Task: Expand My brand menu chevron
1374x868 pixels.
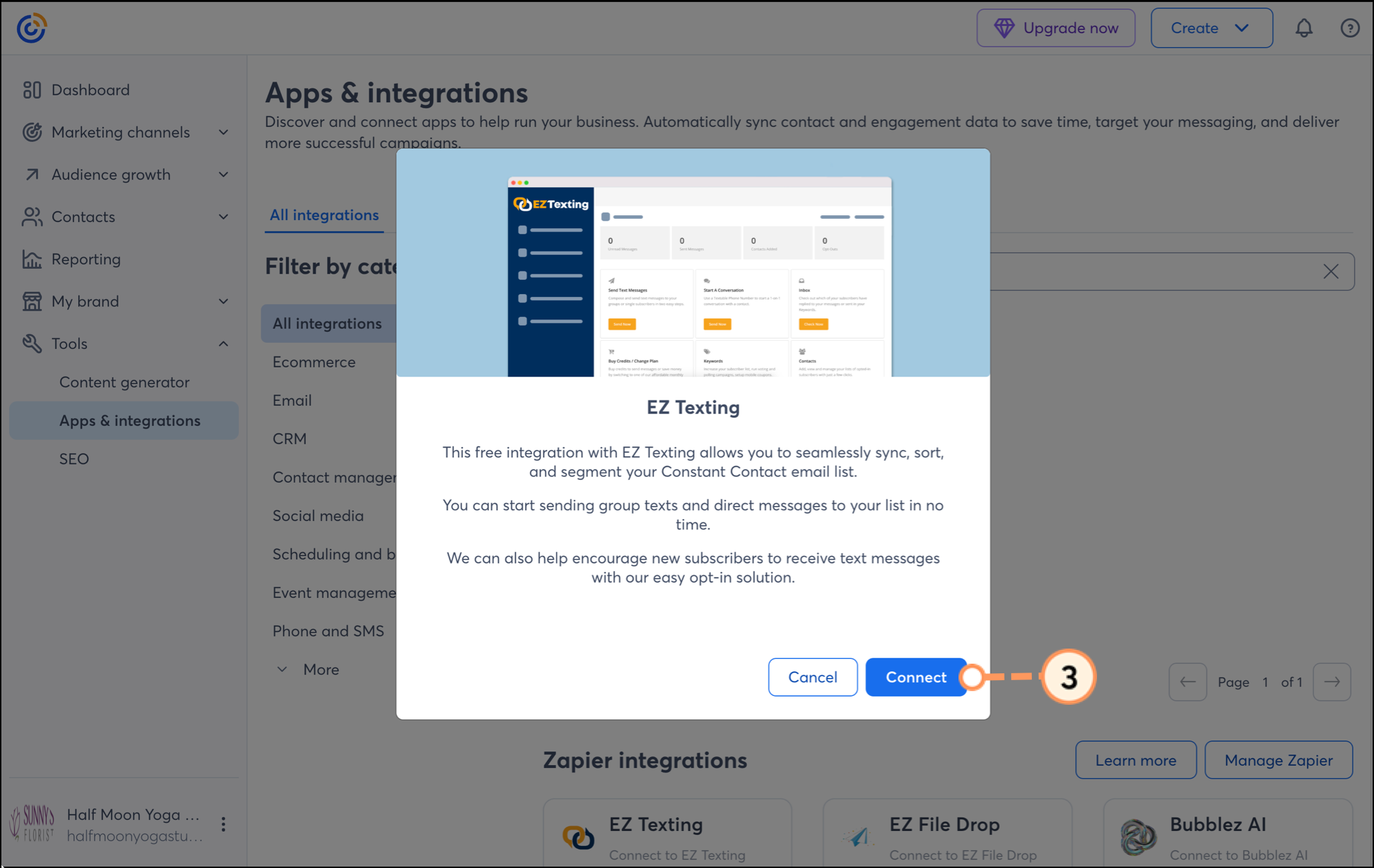Action: coord(224,301)
